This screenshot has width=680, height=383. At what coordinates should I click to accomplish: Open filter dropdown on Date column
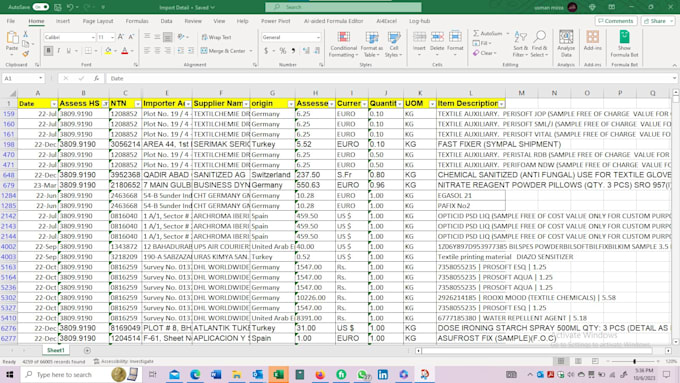pyautogui.click(x=54, y=104)
